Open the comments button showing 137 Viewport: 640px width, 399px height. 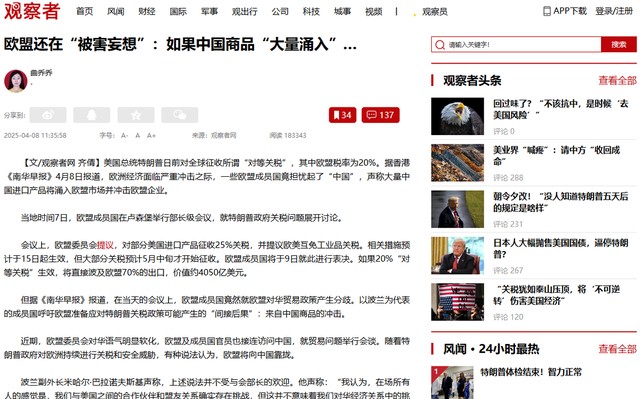pos(380,115)
